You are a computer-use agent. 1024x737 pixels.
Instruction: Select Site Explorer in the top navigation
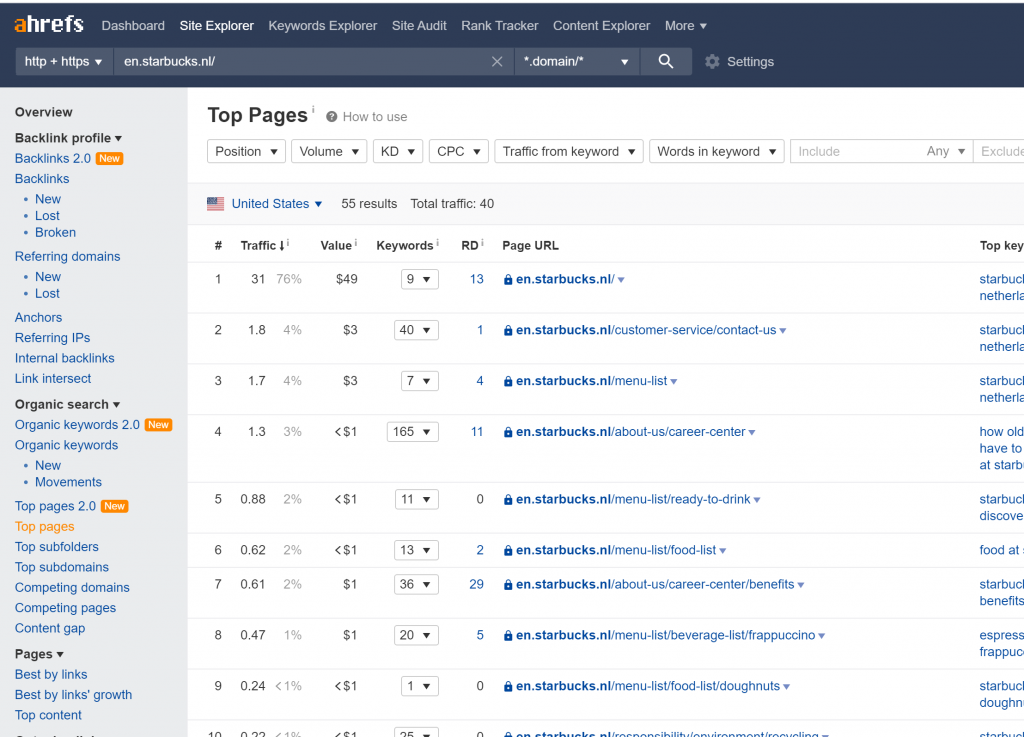click(217, 26)
